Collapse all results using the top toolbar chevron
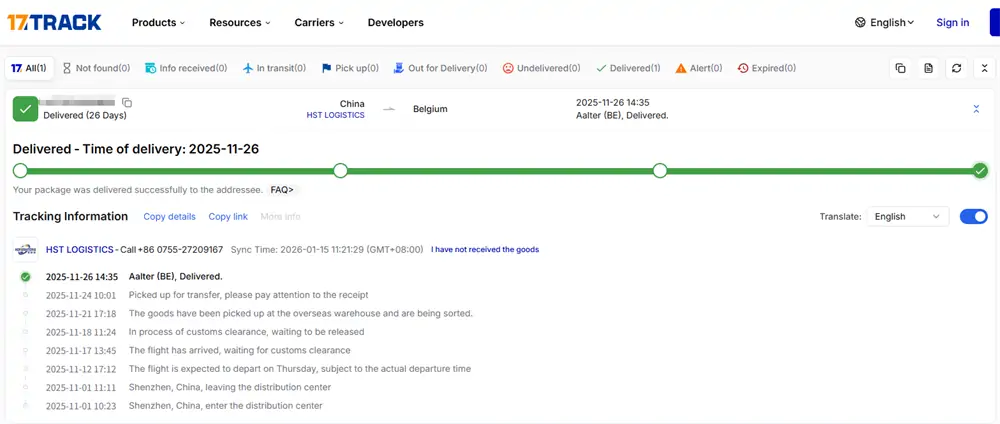 tap(984, 68)
